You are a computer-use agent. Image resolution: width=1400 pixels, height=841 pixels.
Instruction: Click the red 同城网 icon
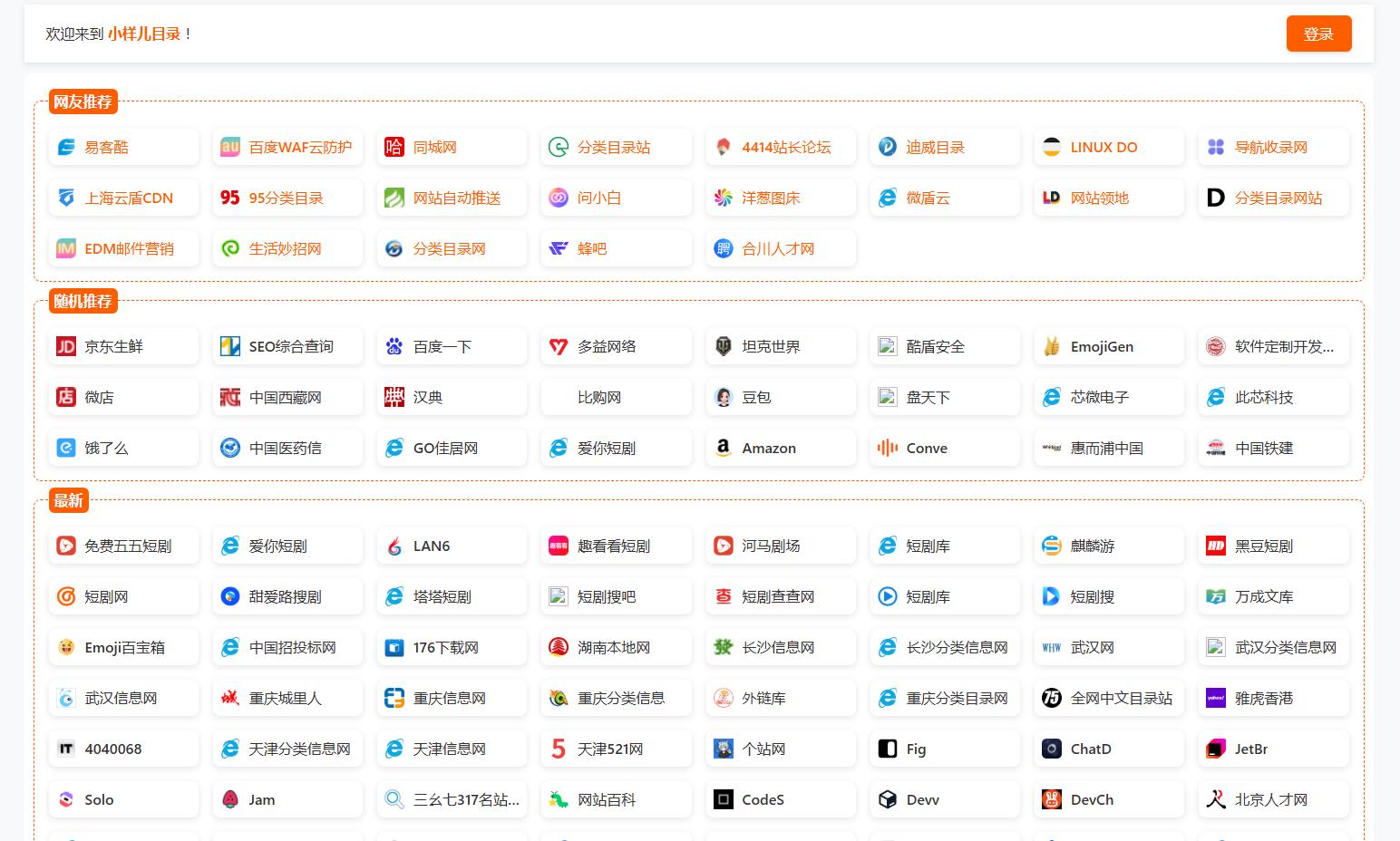(394, 147)
